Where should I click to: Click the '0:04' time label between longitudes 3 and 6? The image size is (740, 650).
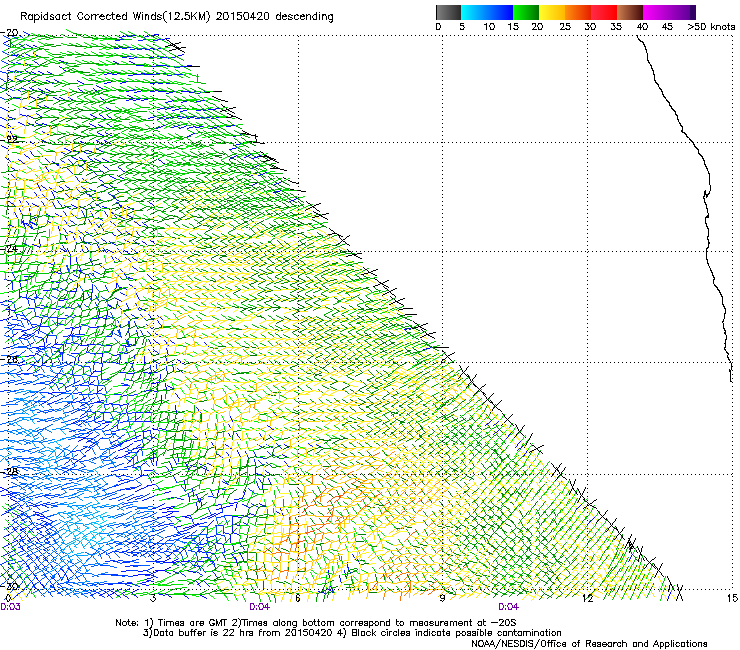260,607
